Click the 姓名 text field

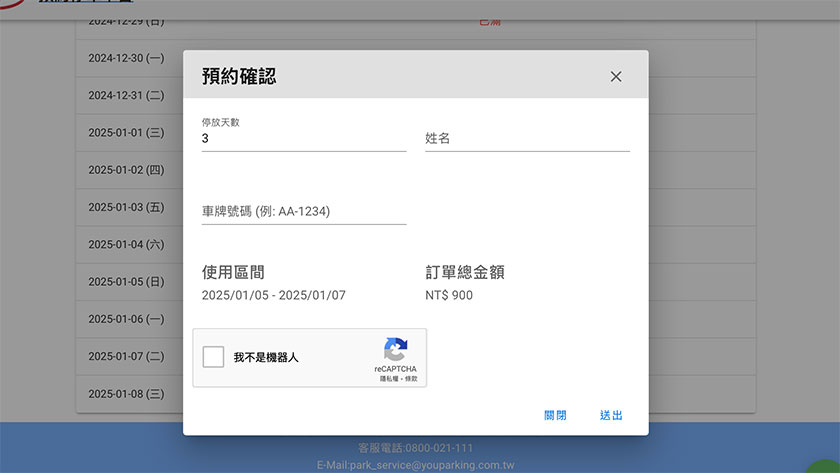click(527, 139)
